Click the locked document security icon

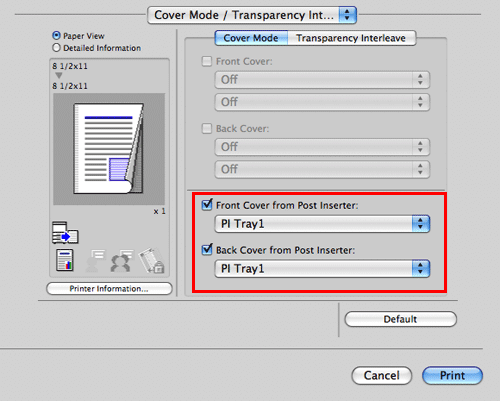click(152, 260)
